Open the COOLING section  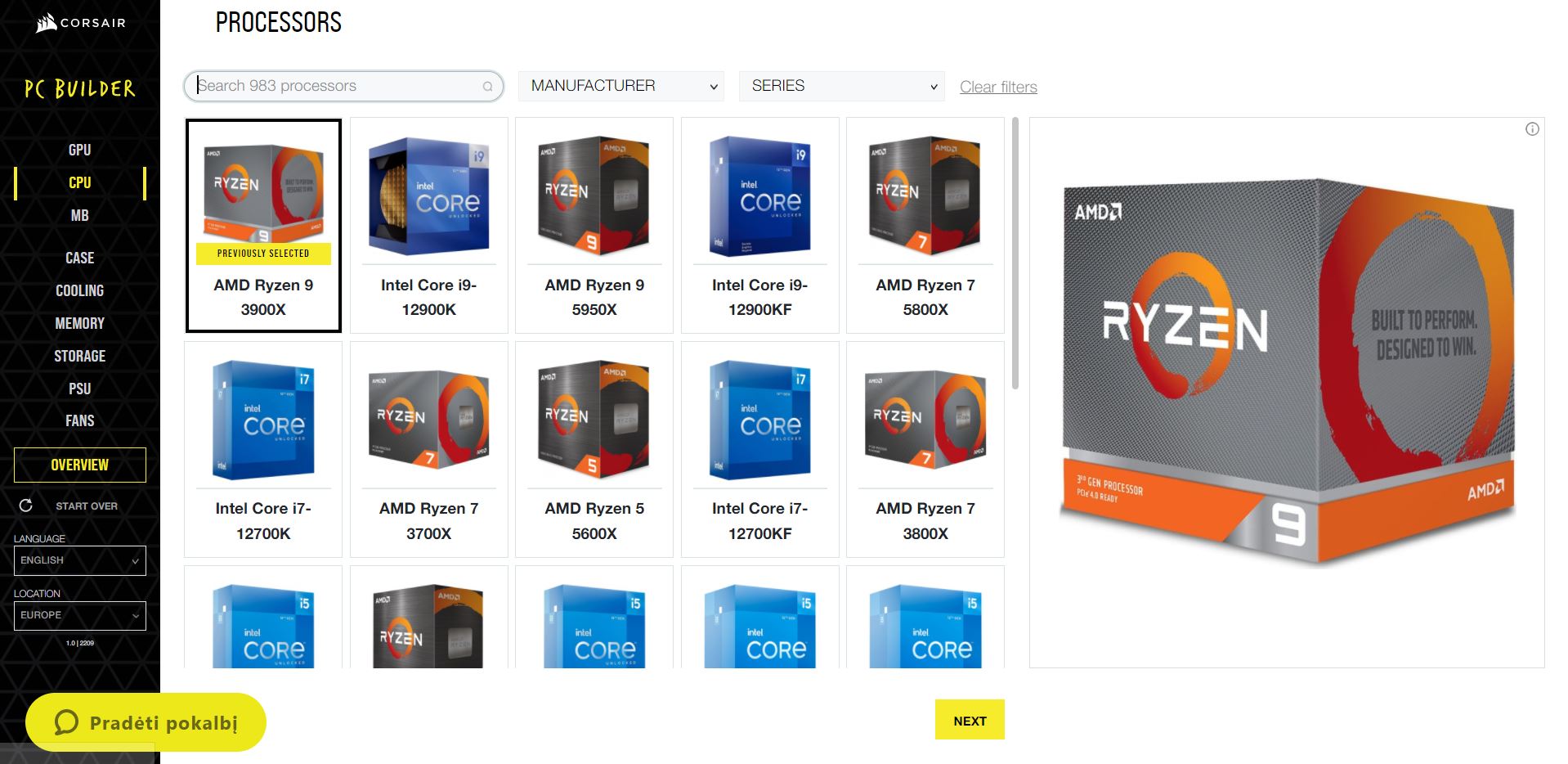[80, 290]
